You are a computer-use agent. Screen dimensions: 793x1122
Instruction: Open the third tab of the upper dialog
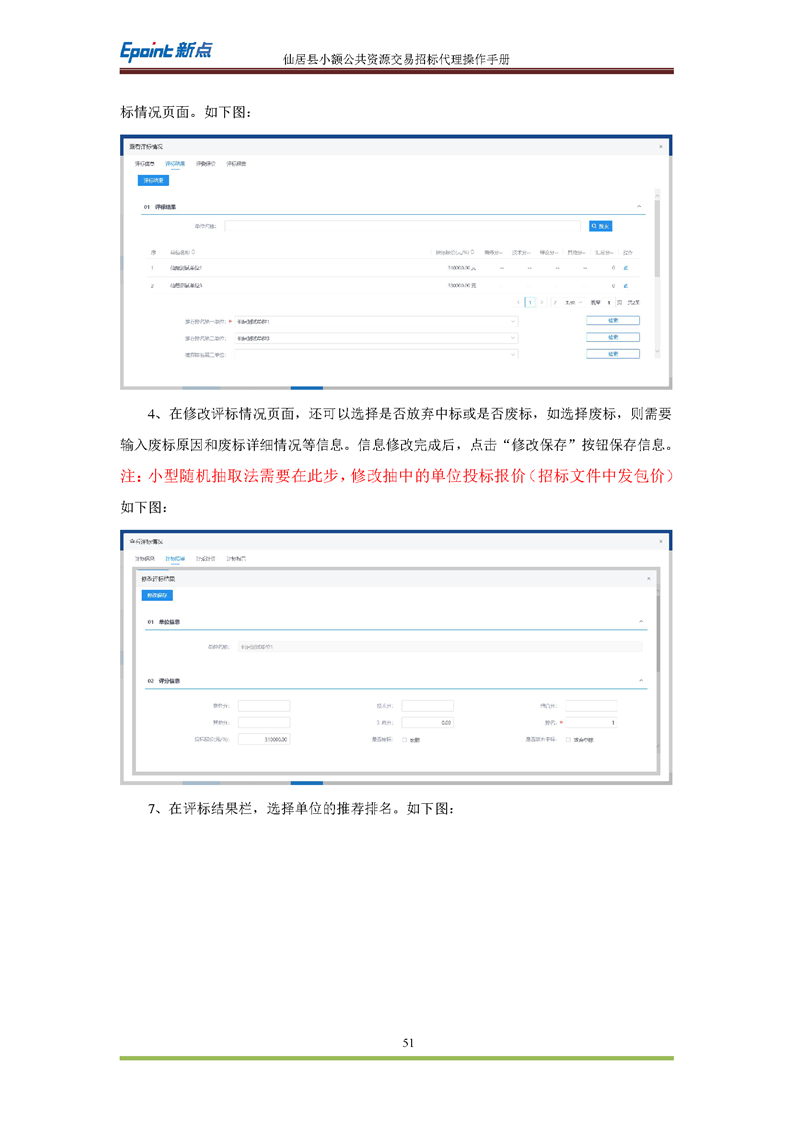[206, 164]
